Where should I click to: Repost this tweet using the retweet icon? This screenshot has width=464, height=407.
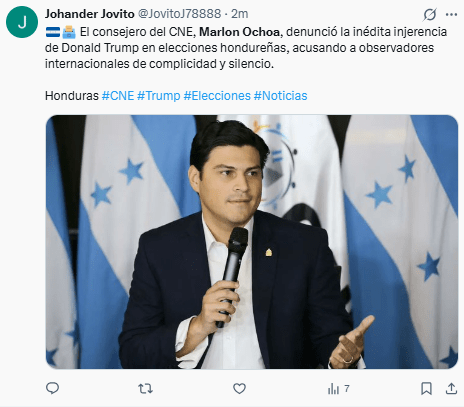point(145,388)
